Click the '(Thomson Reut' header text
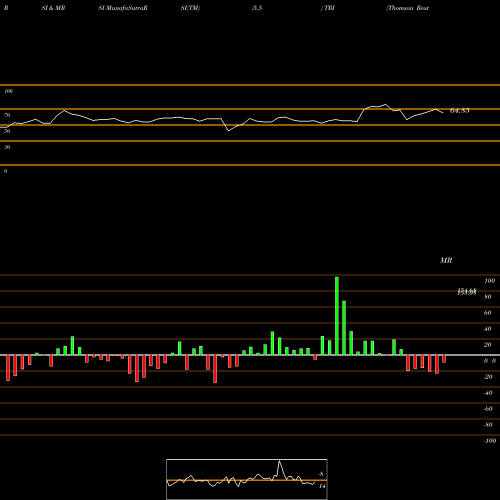 point(407,8)
